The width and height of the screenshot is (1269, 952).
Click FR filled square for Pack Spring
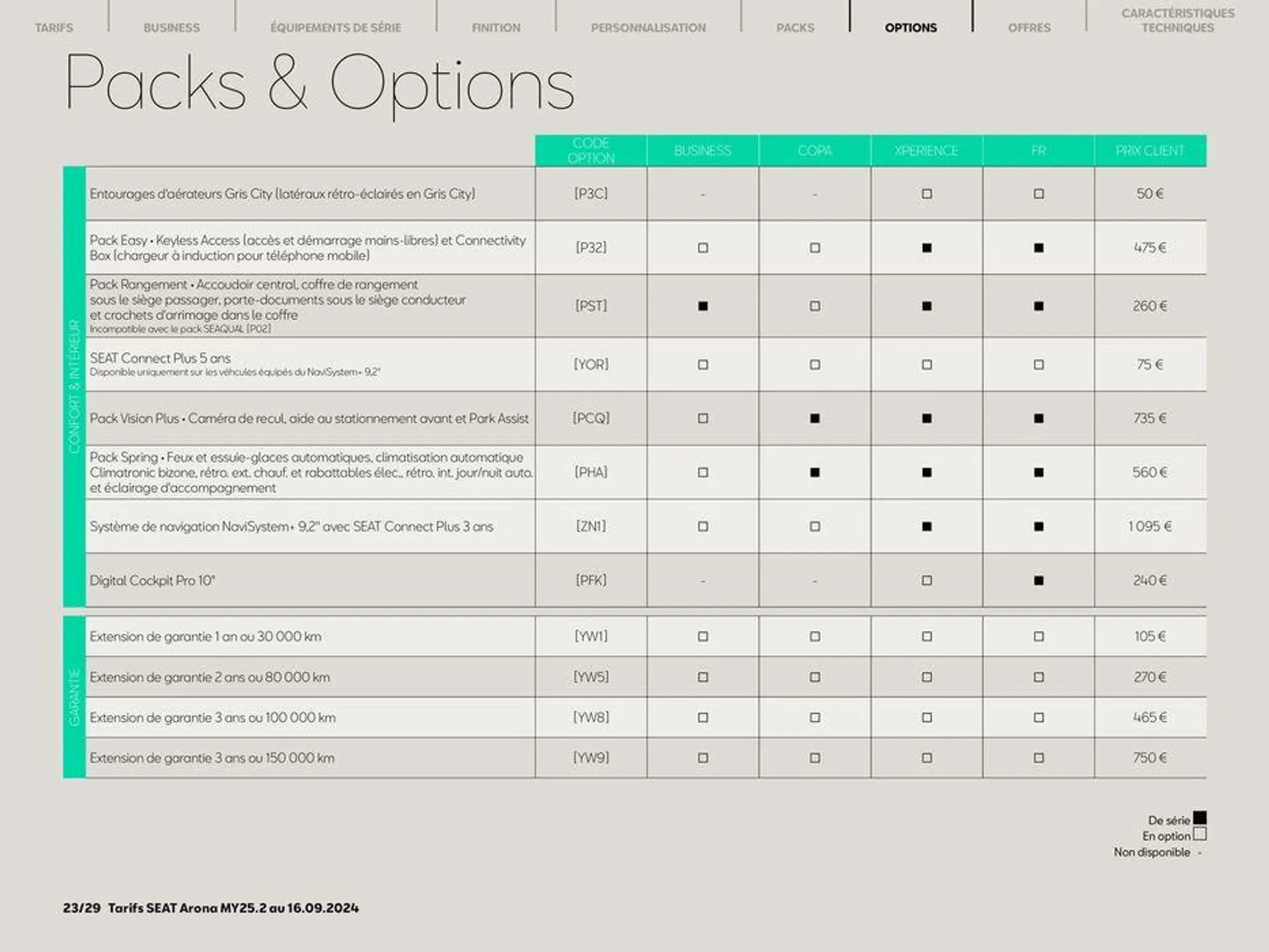click(x=1039, y=473)
